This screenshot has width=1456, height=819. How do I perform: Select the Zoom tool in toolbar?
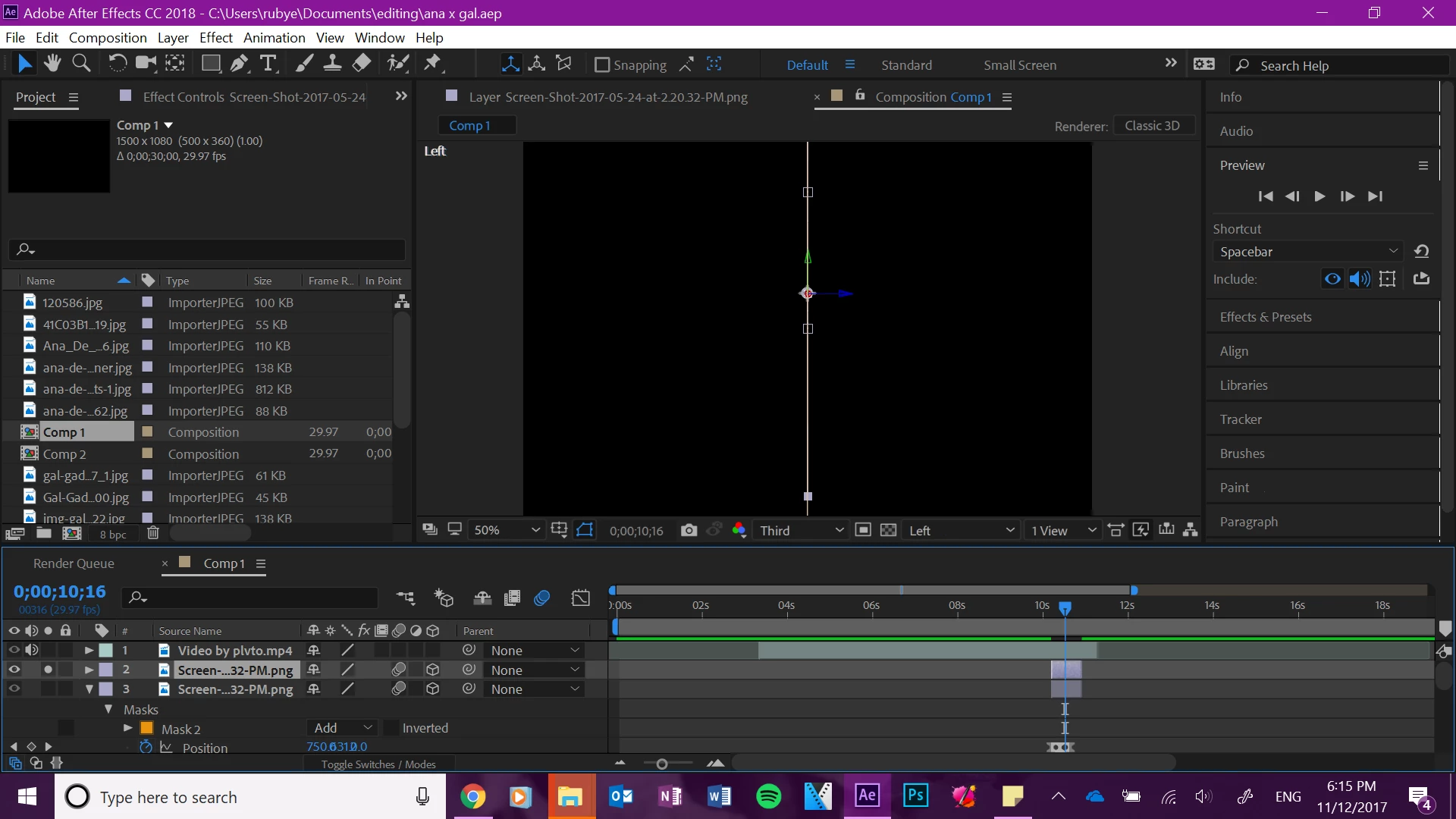[81, 64]
